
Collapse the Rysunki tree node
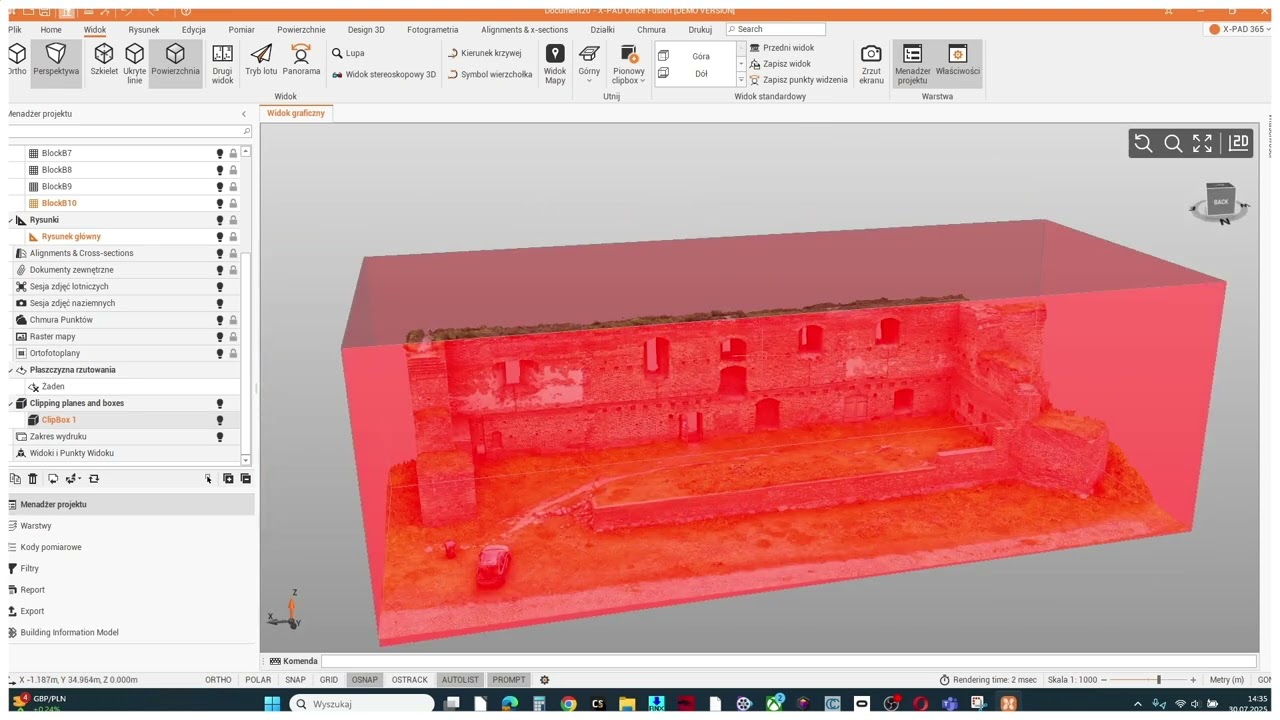click(11, 220)
